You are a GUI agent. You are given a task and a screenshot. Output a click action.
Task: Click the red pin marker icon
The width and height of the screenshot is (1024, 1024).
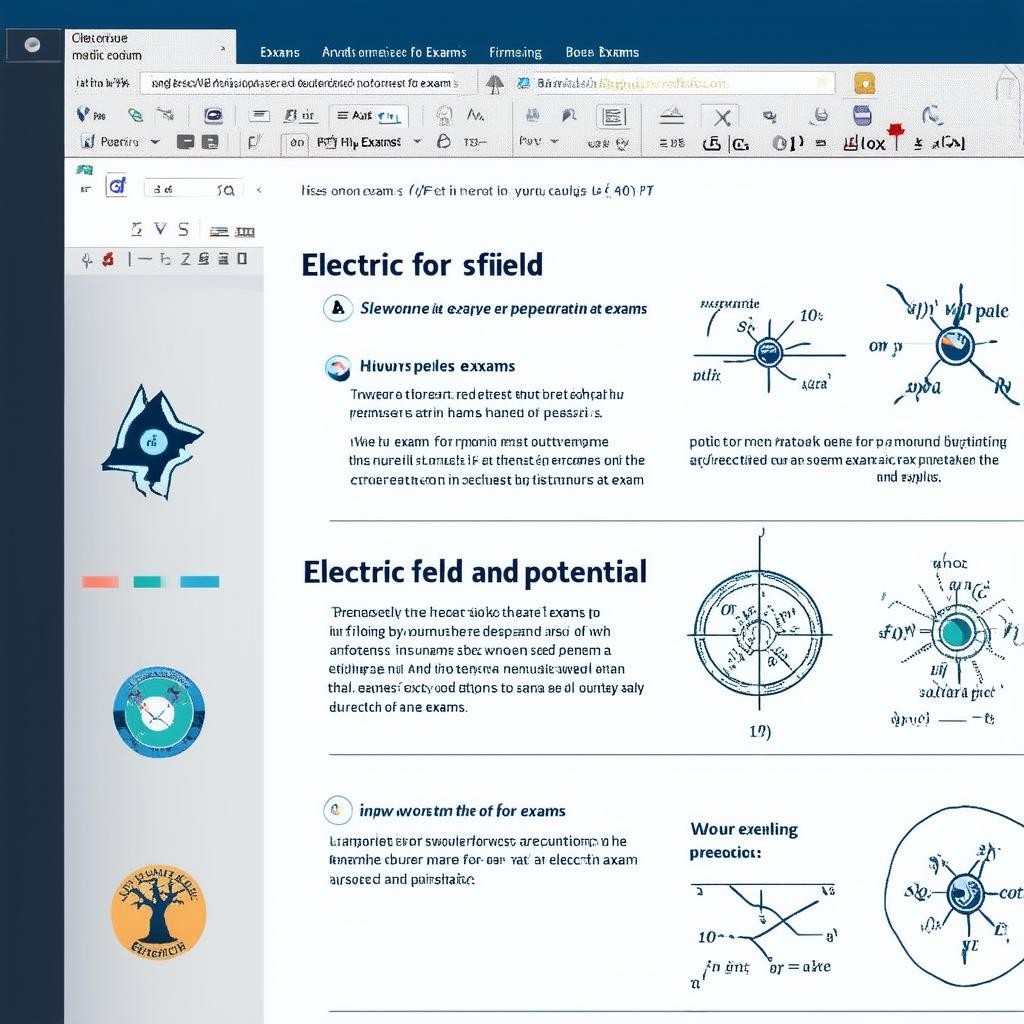896,133
